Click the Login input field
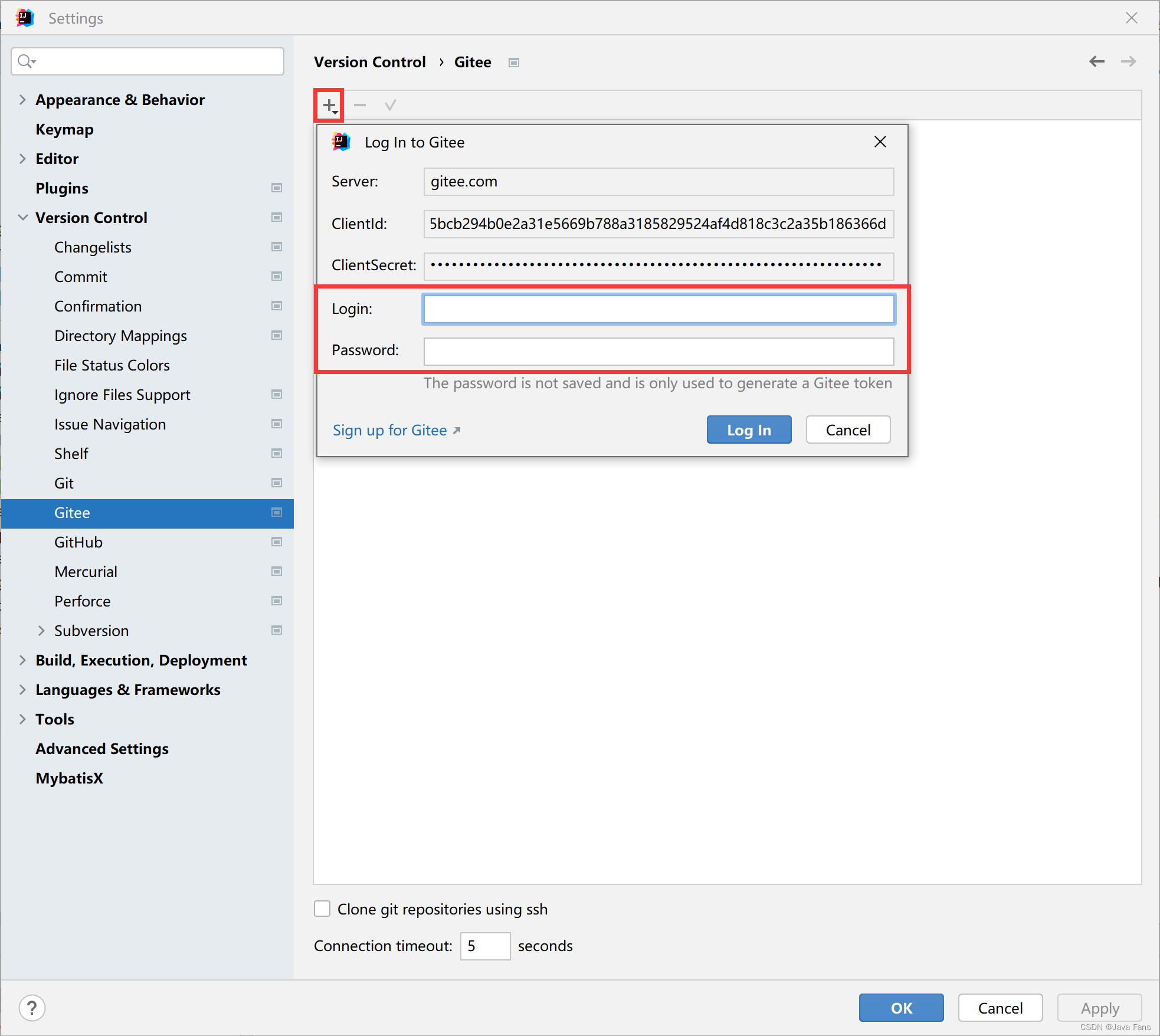Image resolution: width=1160 pixels, height=1036 pixels. coord(660,308)
